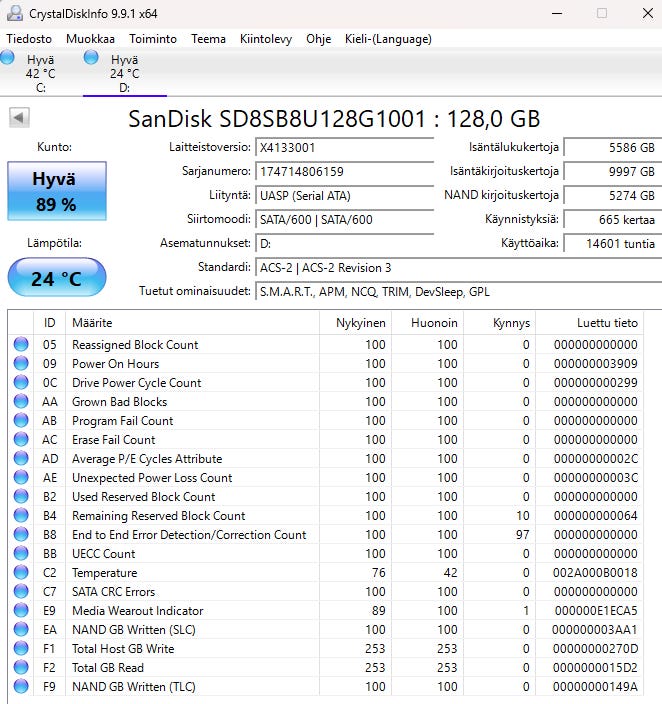Click status circle for SATA CRC Errors

(x=21, y=591)
